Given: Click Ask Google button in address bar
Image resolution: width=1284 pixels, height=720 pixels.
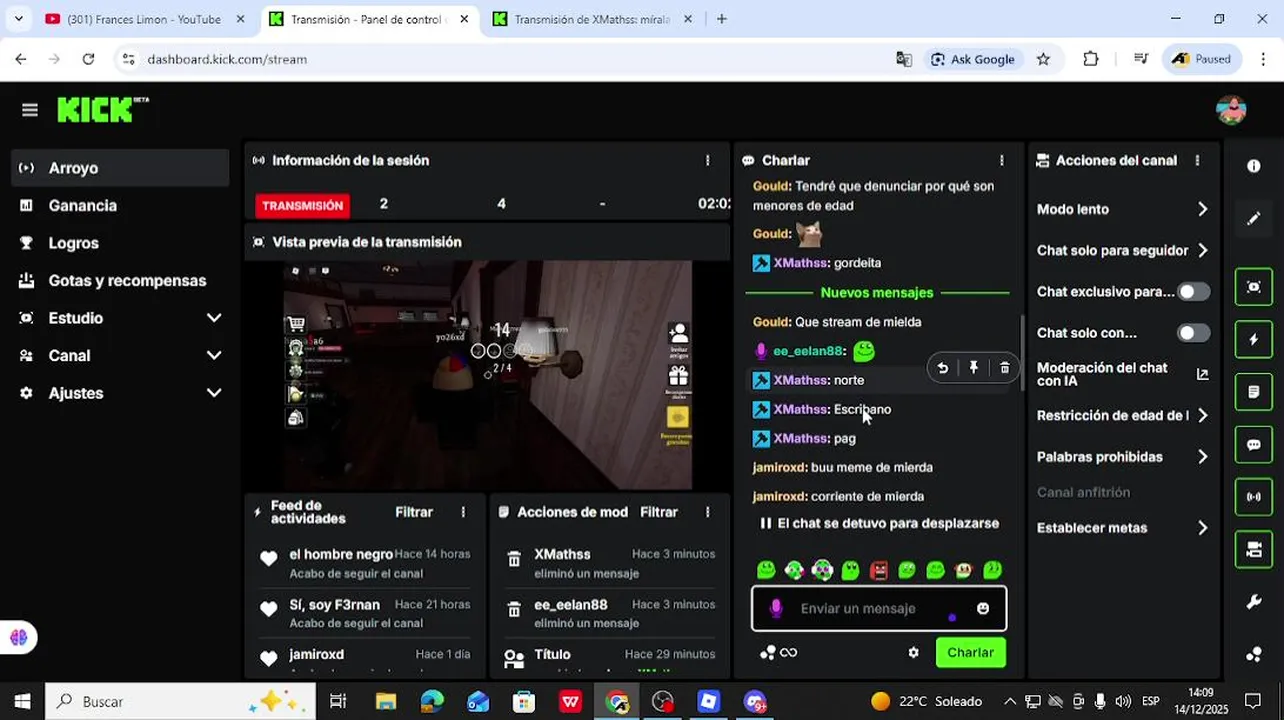Looking at the screenshot, I should click(x=973, y=59).
